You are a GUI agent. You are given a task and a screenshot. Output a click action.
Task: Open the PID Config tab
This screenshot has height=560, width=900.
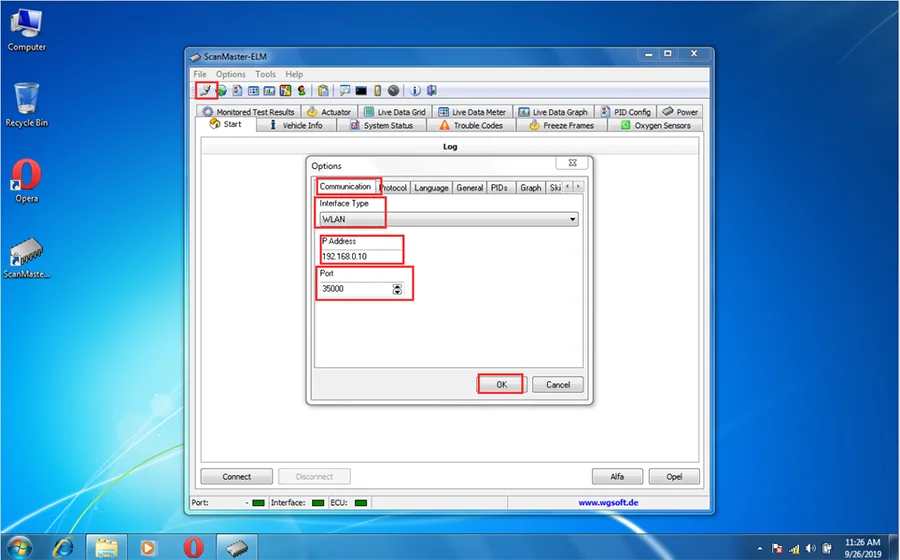(x=626, y=112)
